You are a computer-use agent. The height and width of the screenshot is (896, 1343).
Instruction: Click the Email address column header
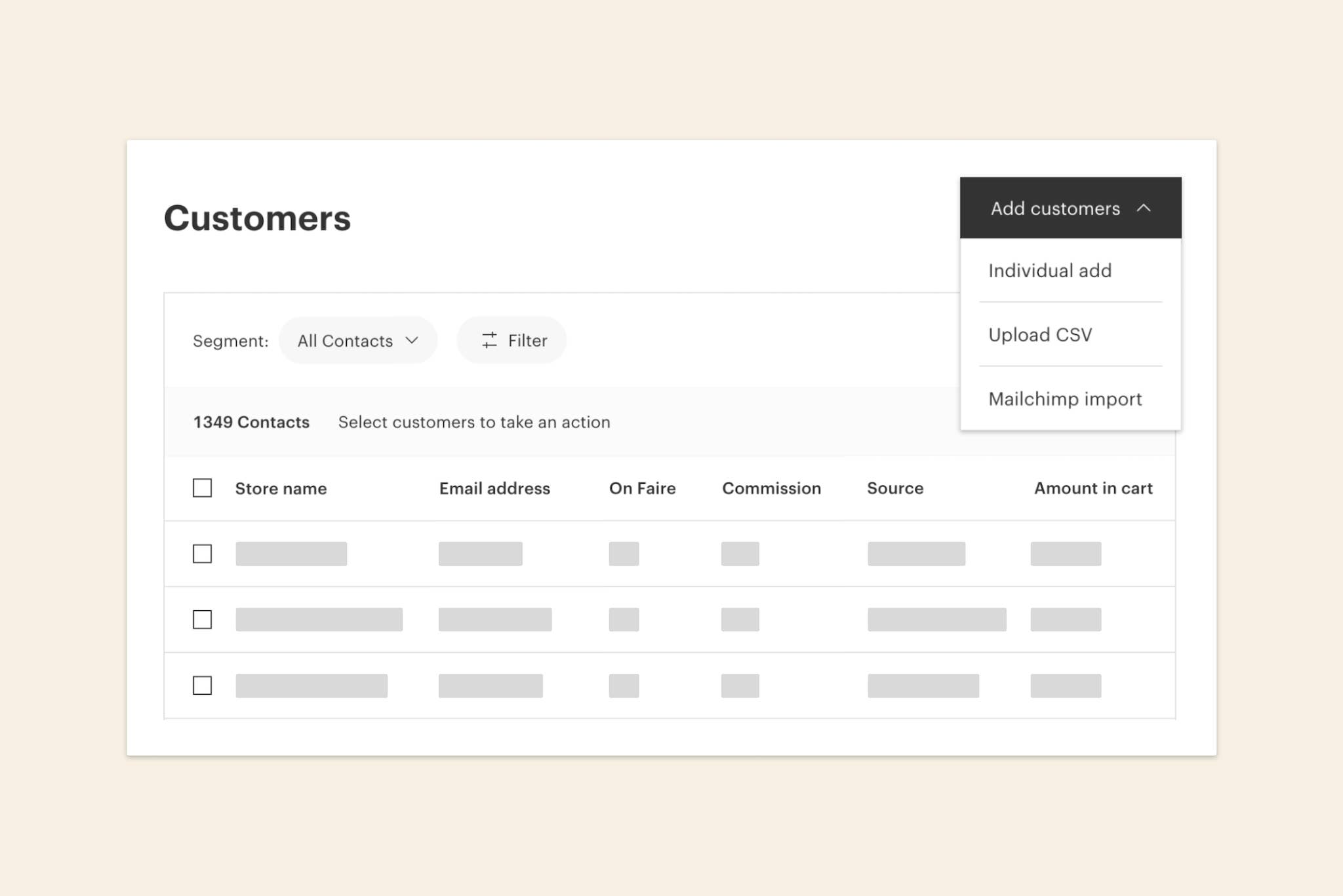point(494,488)
